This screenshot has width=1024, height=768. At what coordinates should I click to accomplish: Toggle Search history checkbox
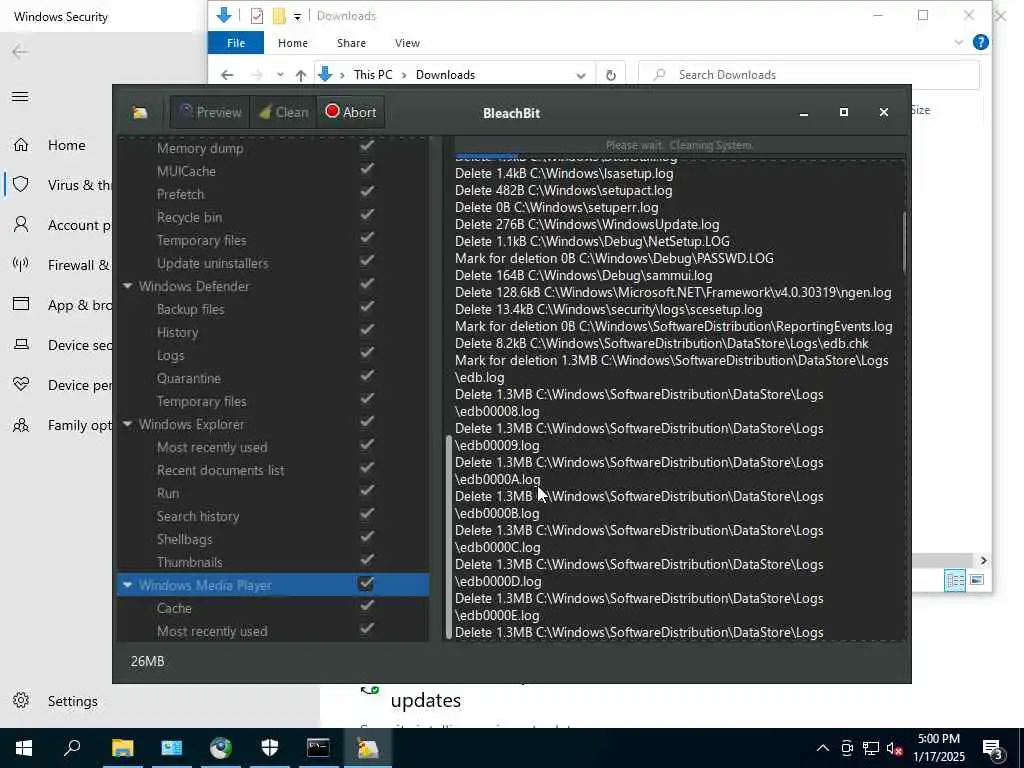[367, 513]
